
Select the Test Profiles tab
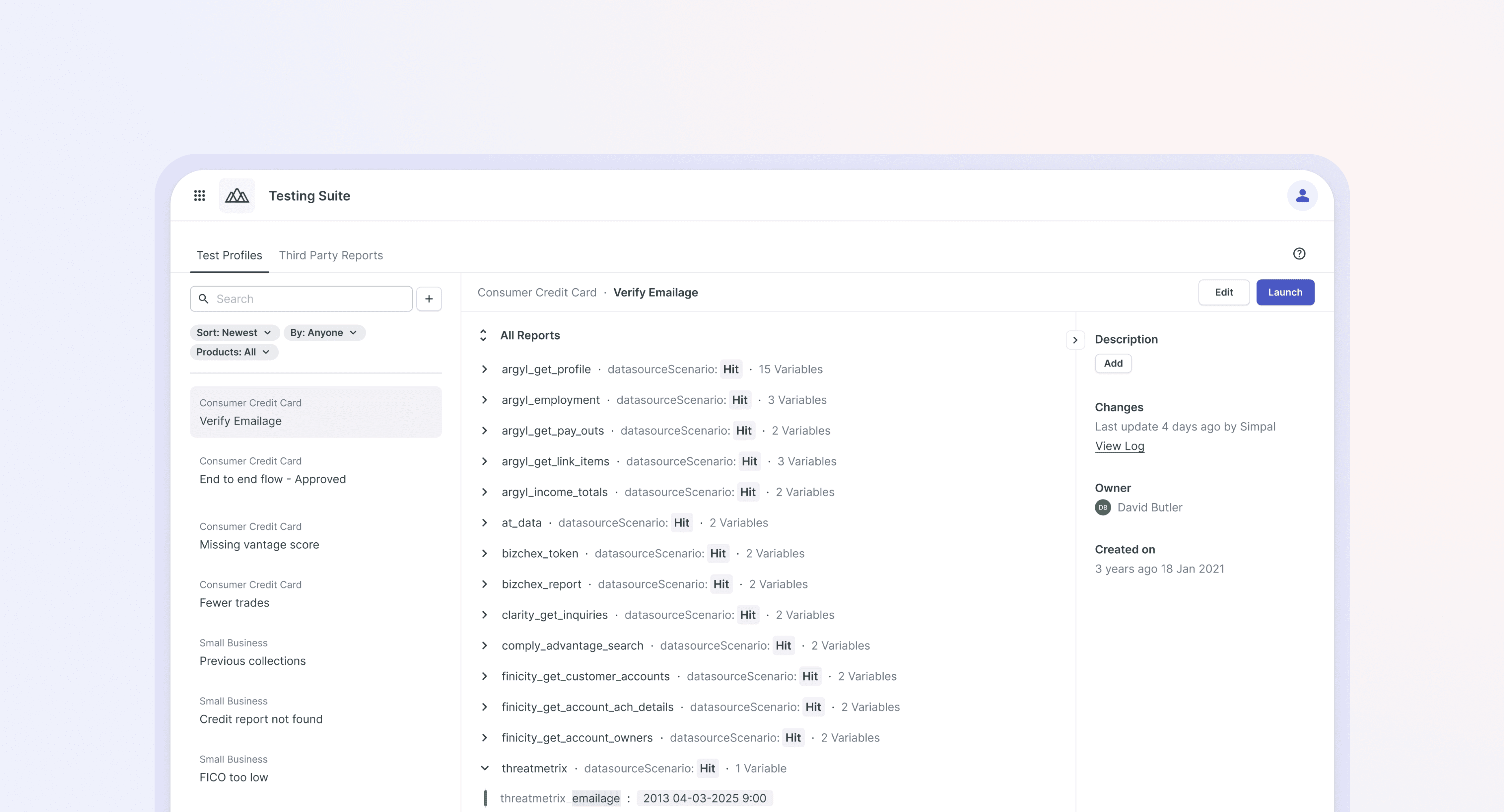[x=229, y=255]
